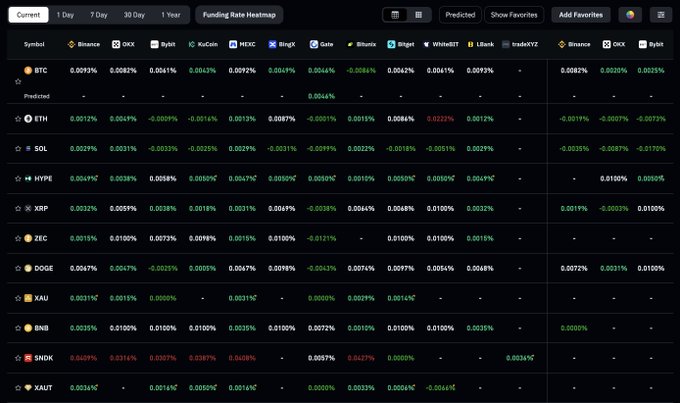Open the color theme picker icon
The image size is (680, 403).
630,15
